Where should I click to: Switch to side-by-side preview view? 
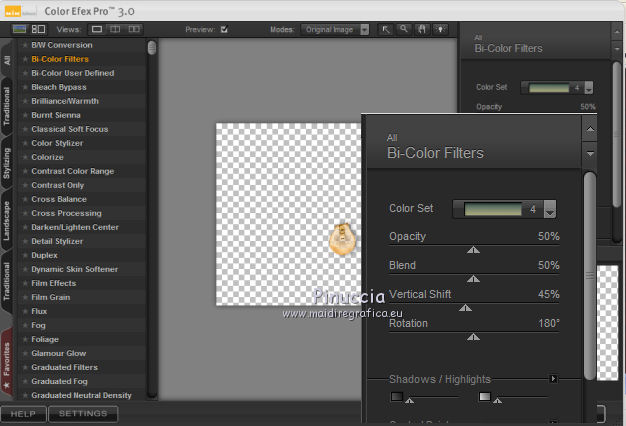134,29
